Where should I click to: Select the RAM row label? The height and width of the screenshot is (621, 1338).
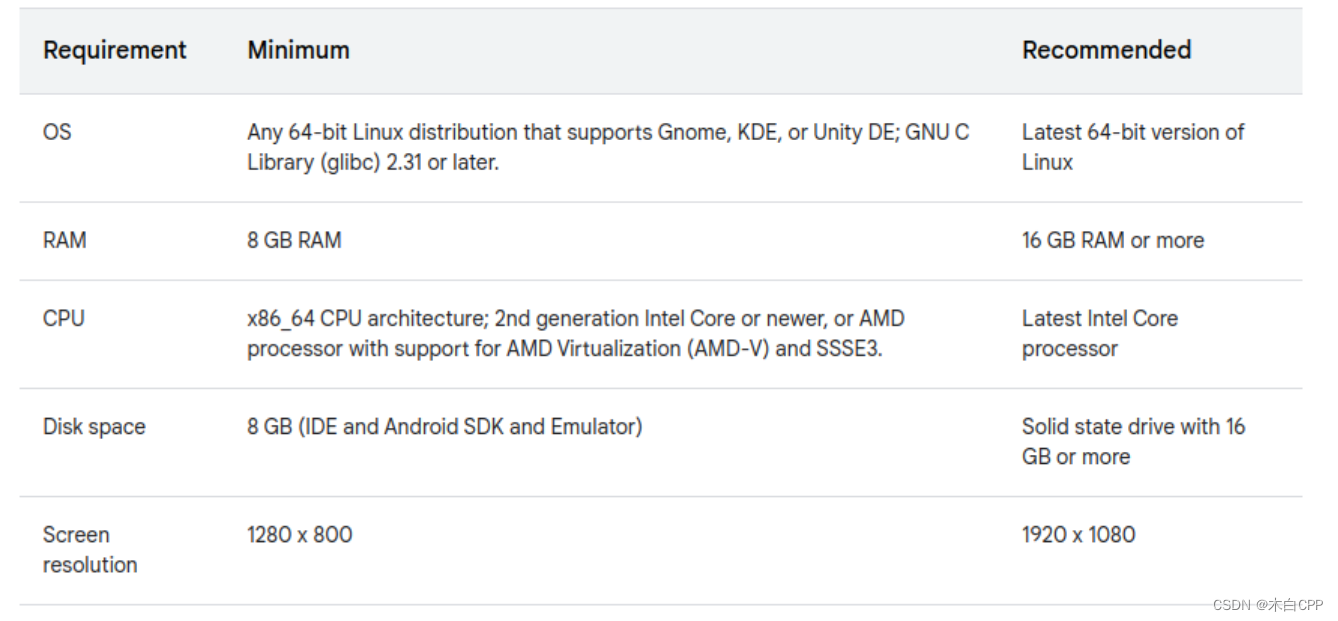point(64,240)
